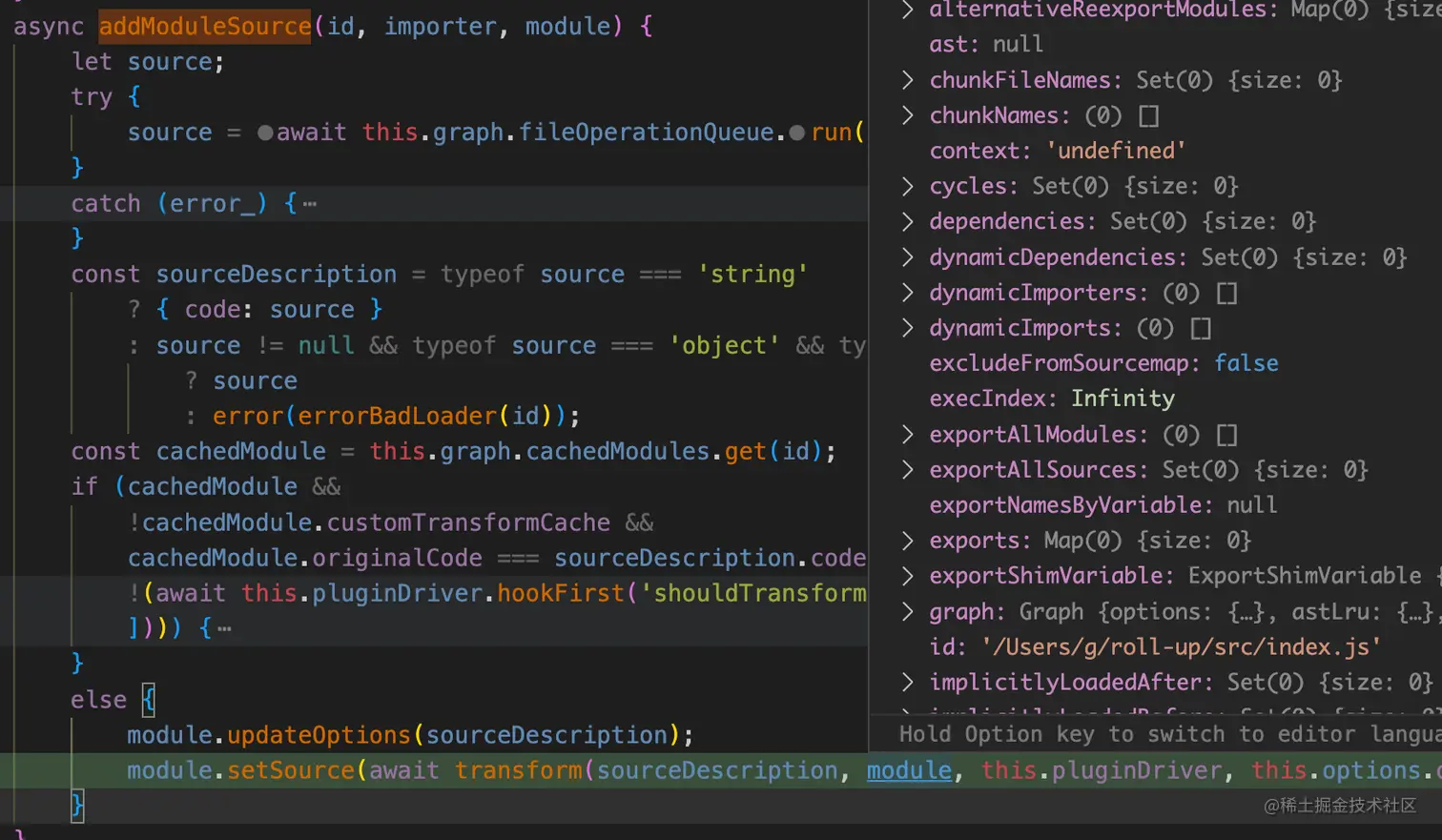
Task: Click the updateOptions method call
Action: [x=319, y=735]
